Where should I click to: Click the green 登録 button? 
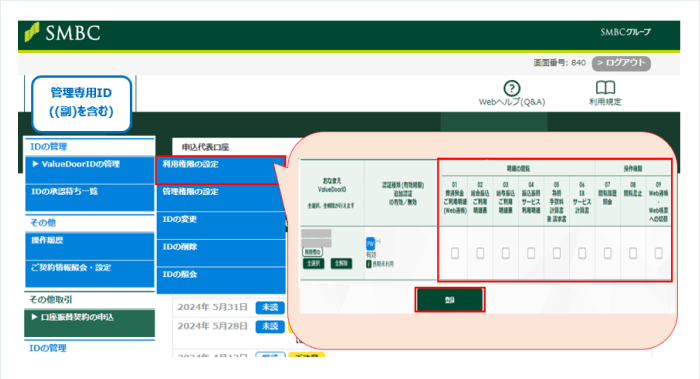click(x=450, y=300)
